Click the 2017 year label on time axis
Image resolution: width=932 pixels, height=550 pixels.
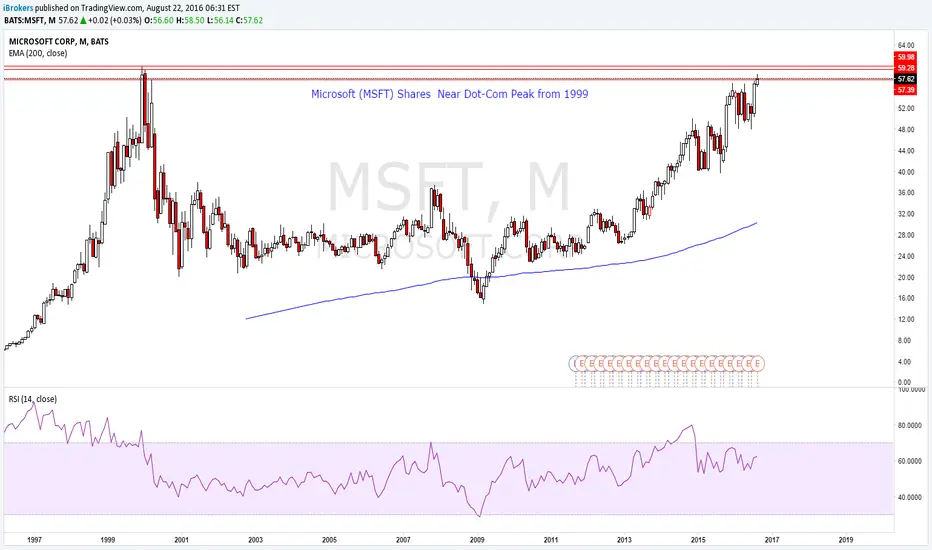[x=772, y=540]
